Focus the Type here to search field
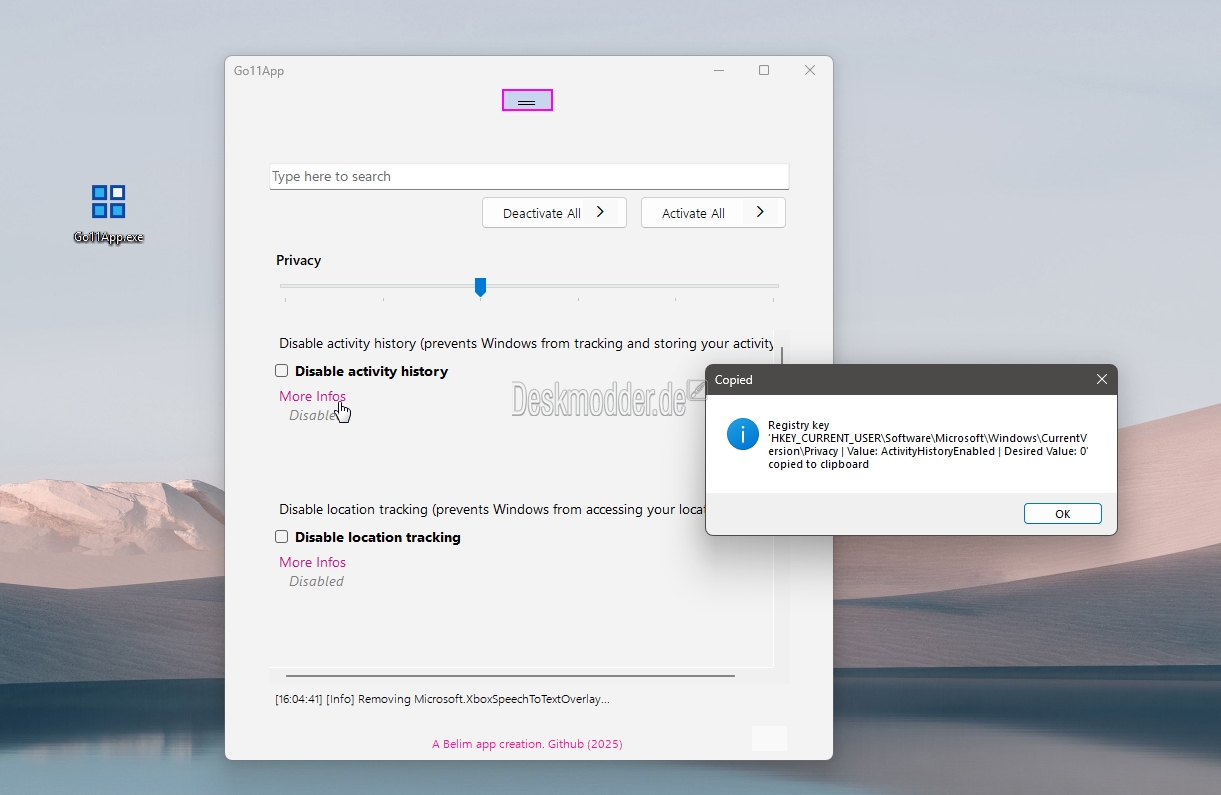This screenshot has height=795, width=1221. [x=529, y=177]
